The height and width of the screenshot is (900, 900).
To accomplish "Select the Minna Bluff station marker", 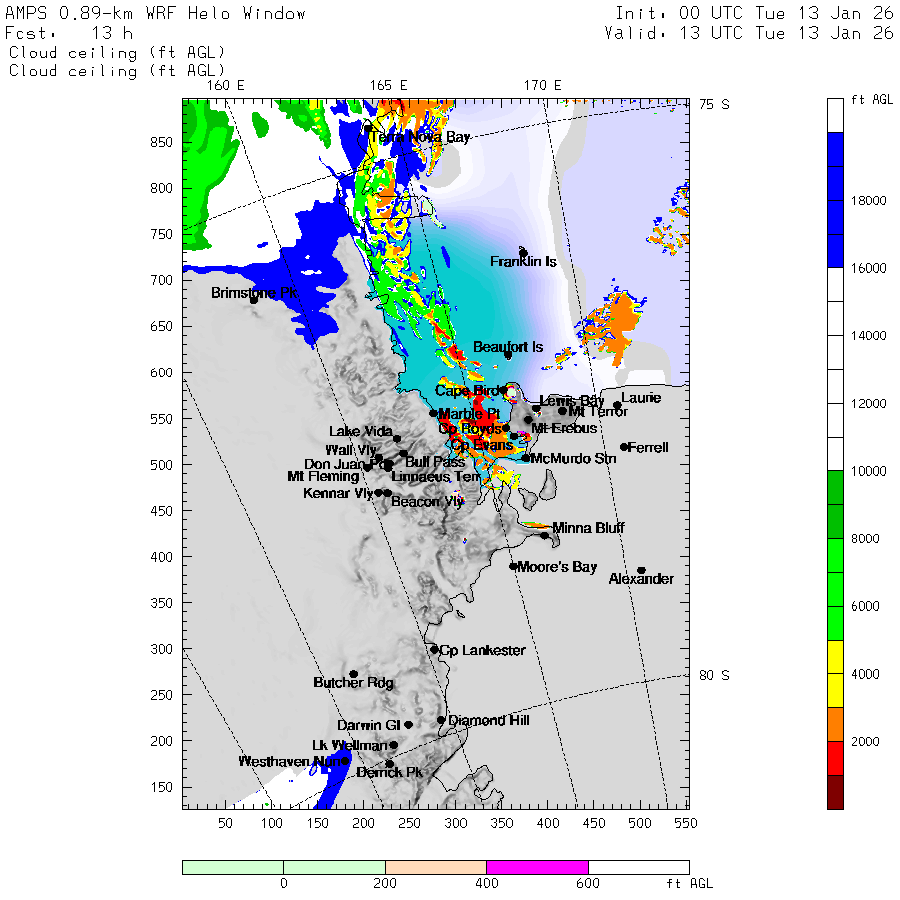I will pos(545,535).
